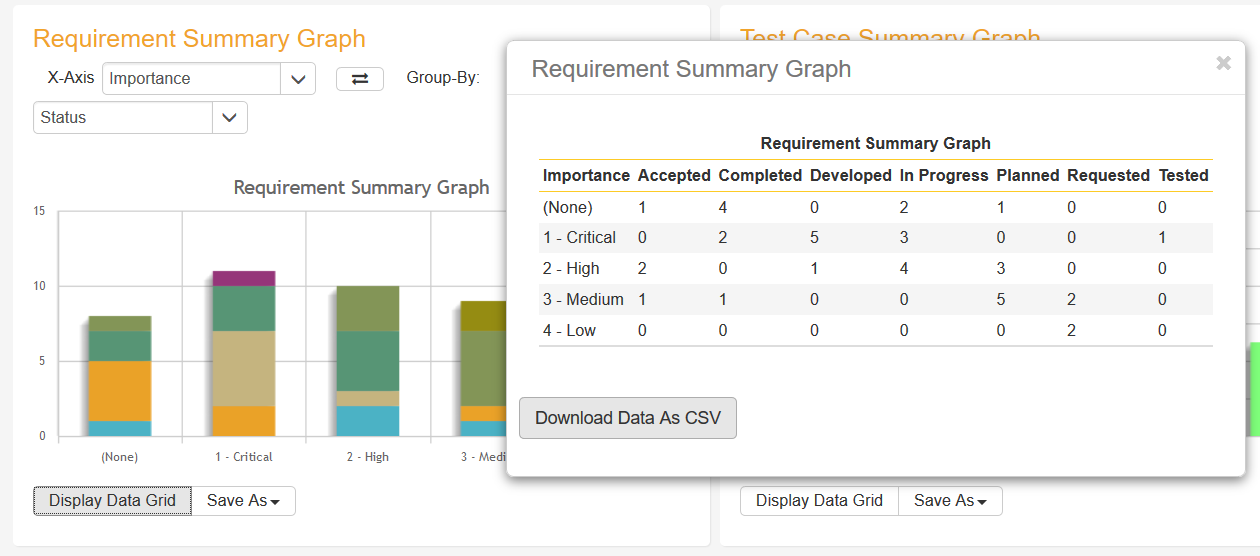Click the green bar in Test Case graph
1260x556 pixels.
tap(1254, 389)
